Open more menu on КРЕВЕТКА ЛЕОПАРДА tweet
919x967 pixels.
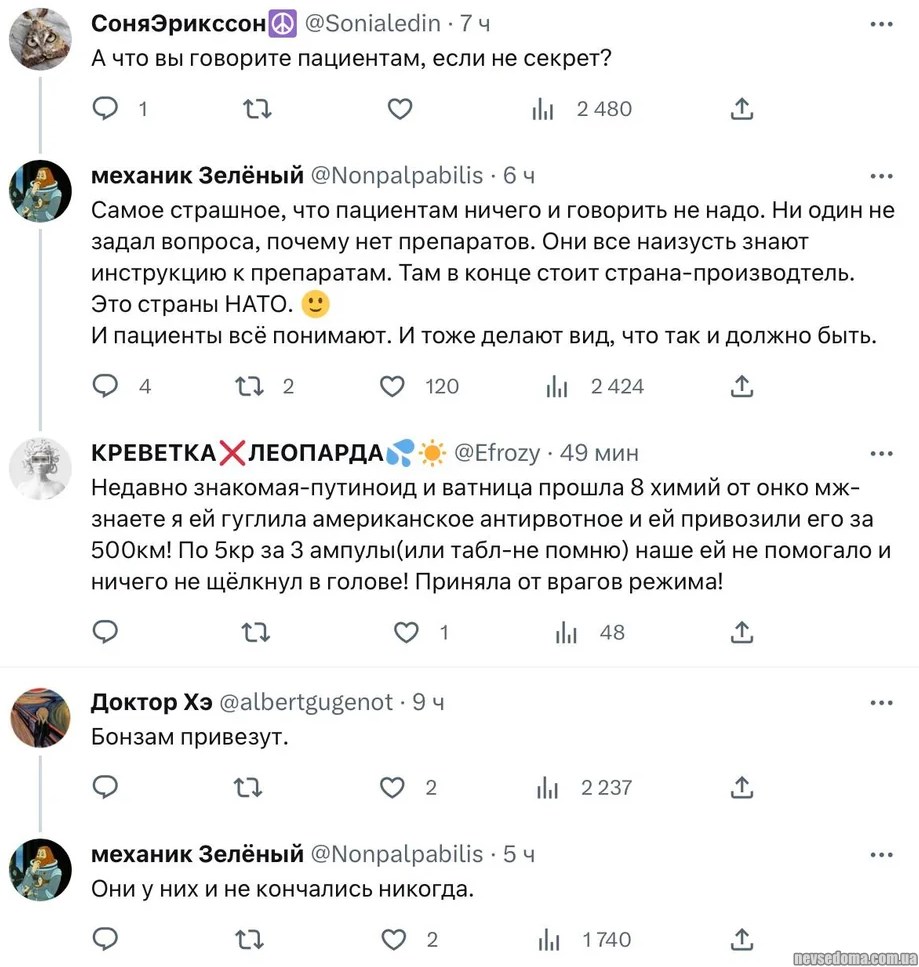881,453
